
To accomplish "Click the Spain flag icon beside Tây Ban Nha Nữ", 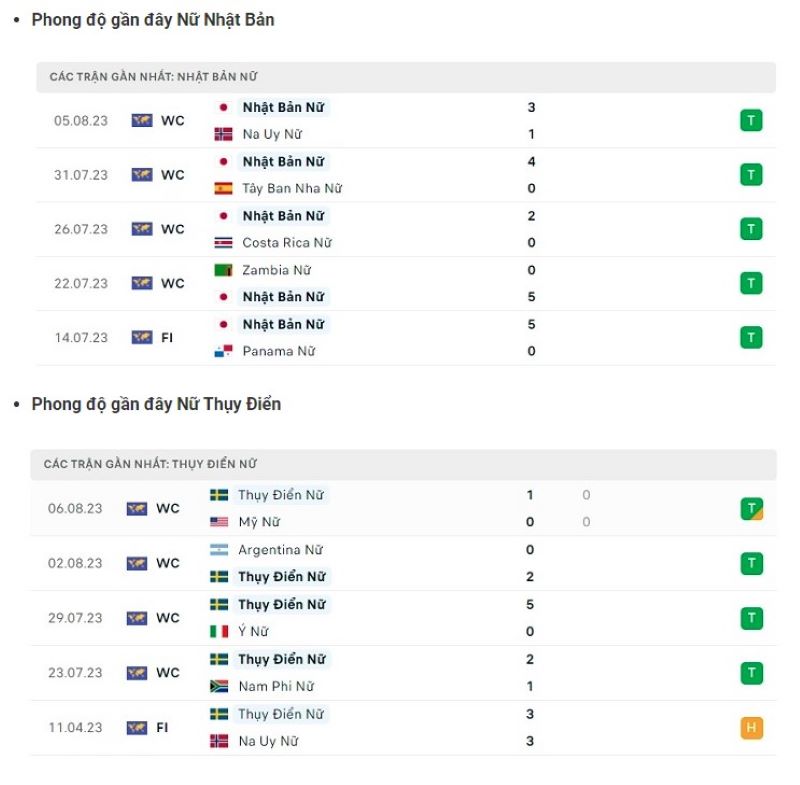I will [x=223, y=188].
